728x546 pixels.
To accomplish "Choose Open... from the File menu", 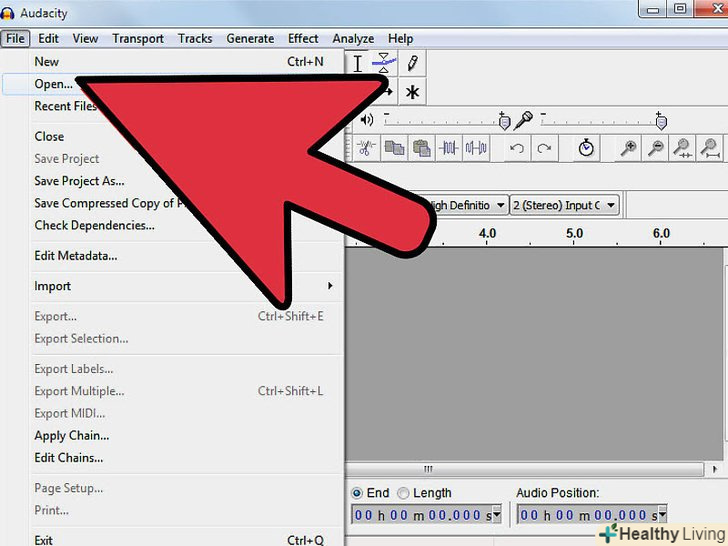I will click(x=53, y=84).
